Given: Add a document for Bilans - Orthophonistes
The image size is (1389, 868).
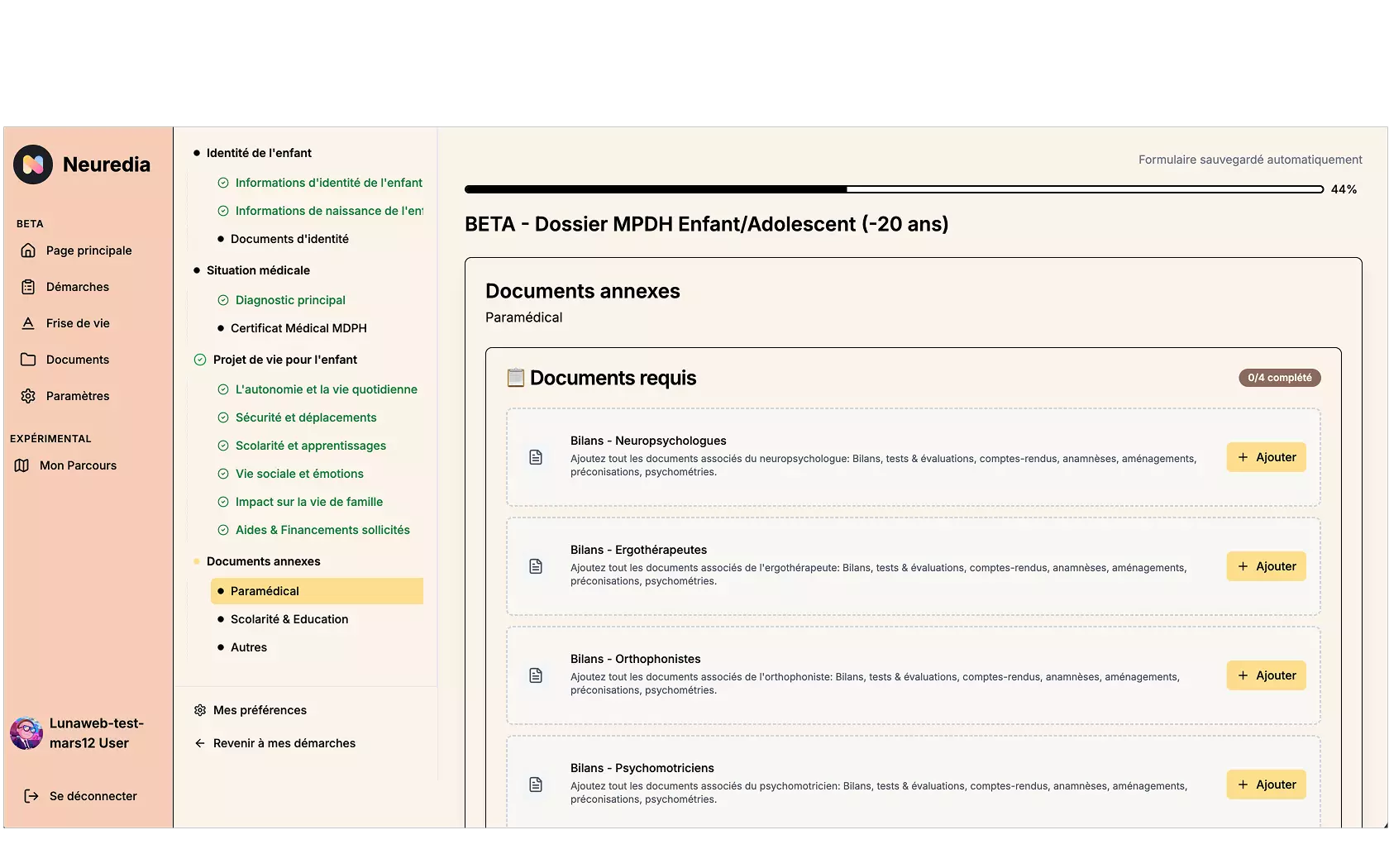Looking at the screenshot, I should click(x=1267, y=675).
